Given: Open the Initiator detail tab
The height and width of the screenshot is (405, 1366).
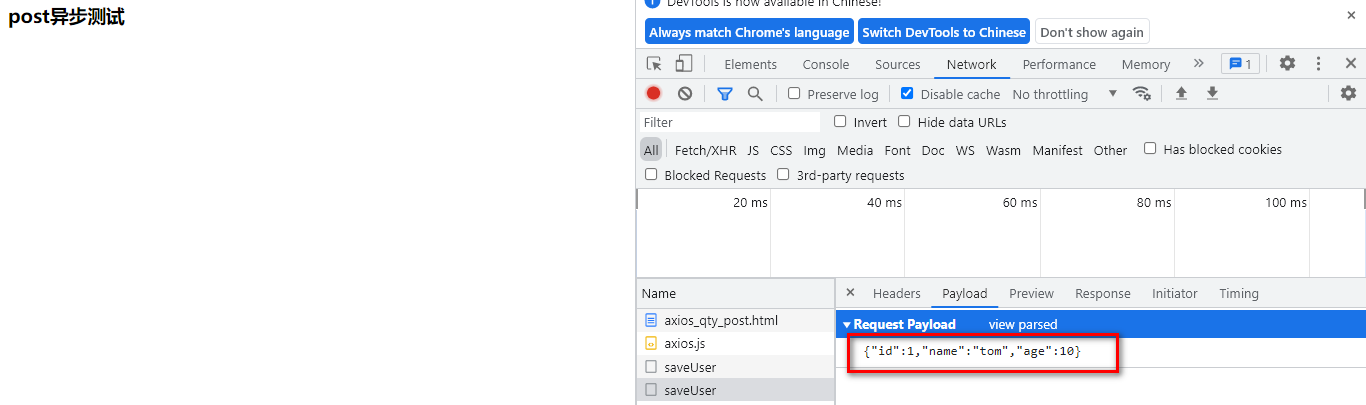Looking at the screenshot, I should coord(1175,293).
